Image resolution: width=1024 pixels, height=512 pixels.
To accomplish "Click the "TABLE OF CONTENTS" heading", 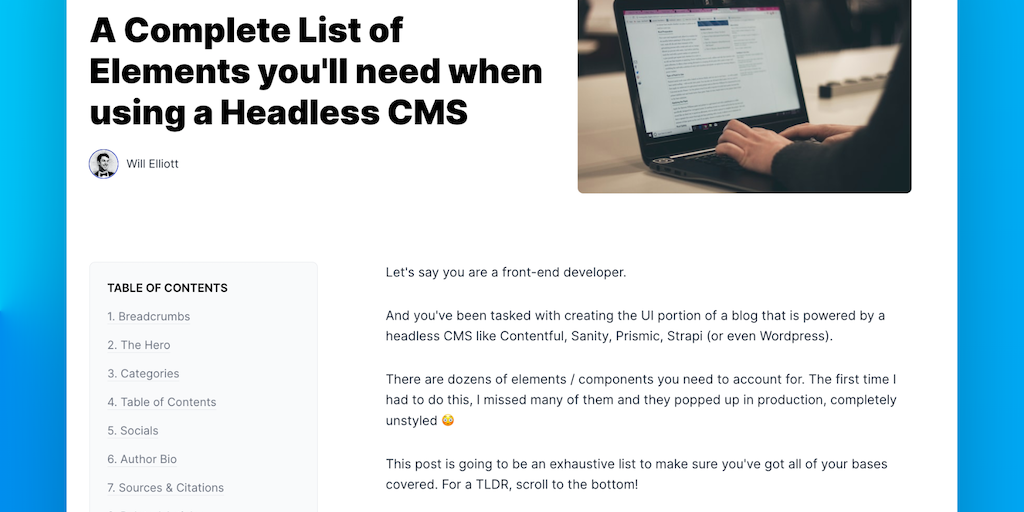I will 167,288.
